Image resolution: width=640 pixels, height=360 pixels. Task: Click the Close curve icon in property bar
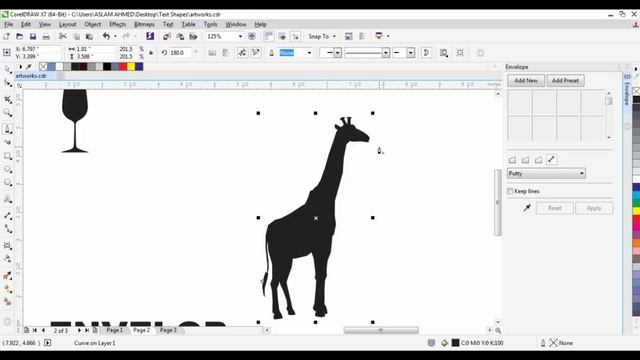pos(426,53)
